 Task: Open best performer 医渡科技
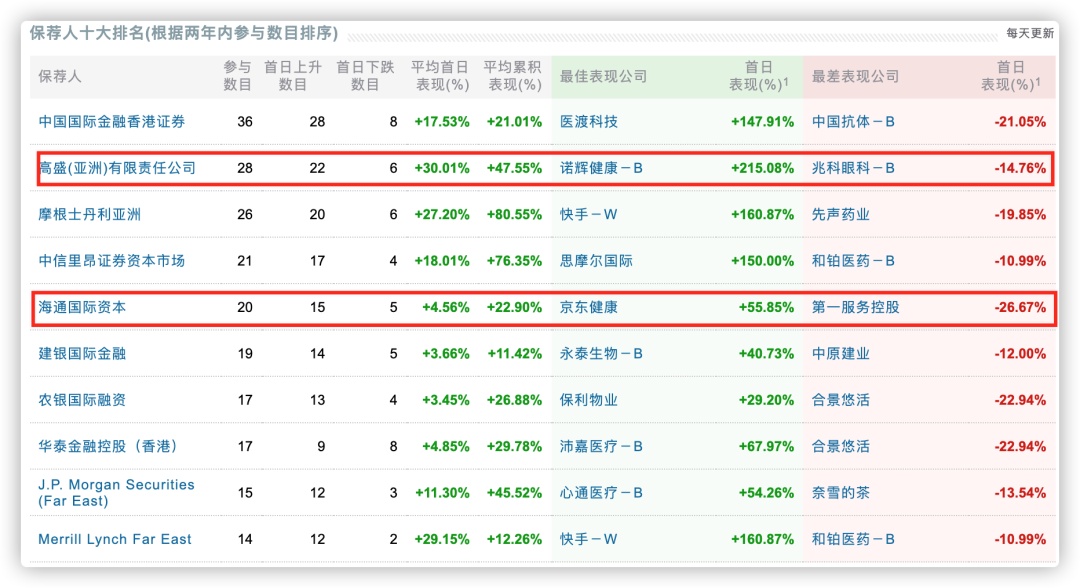(589, 122)
